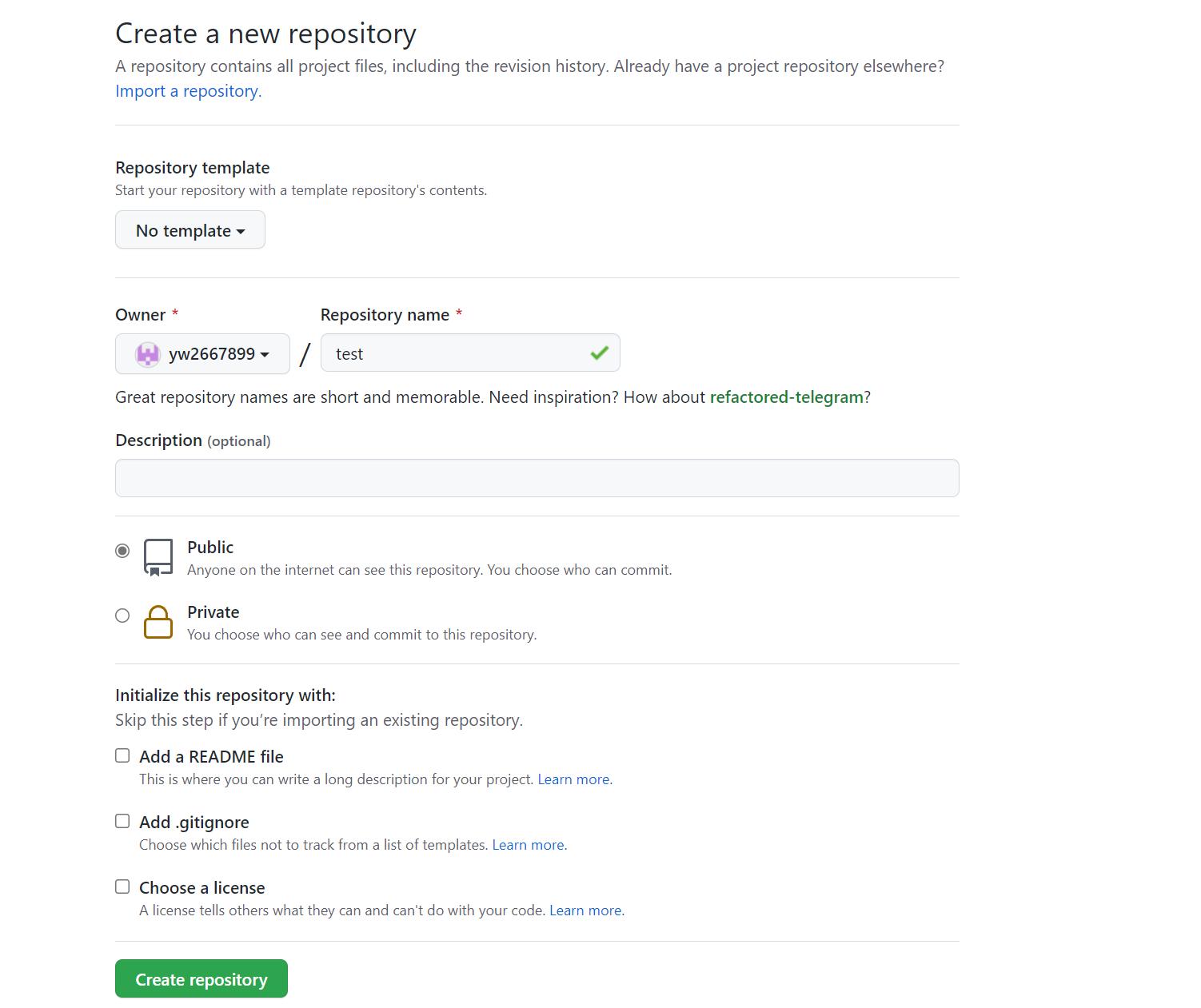Screen dimensions: 1201x1008
Task: Expand the yw2667899 owner menu caret
Action: pos(265,355)
